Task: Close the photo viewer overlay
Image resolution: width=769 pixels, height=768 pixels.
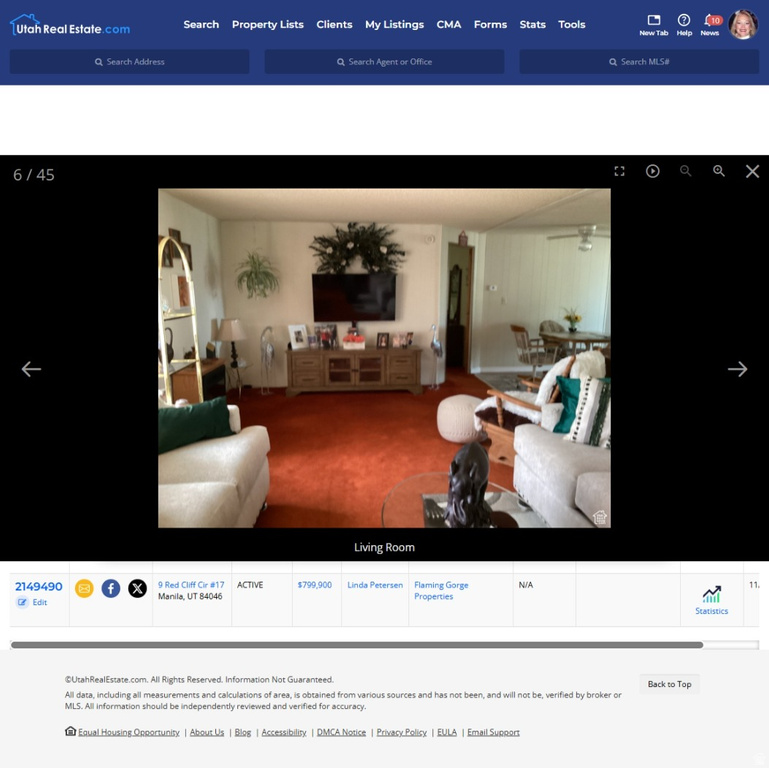Action: [x=752, y=171]
